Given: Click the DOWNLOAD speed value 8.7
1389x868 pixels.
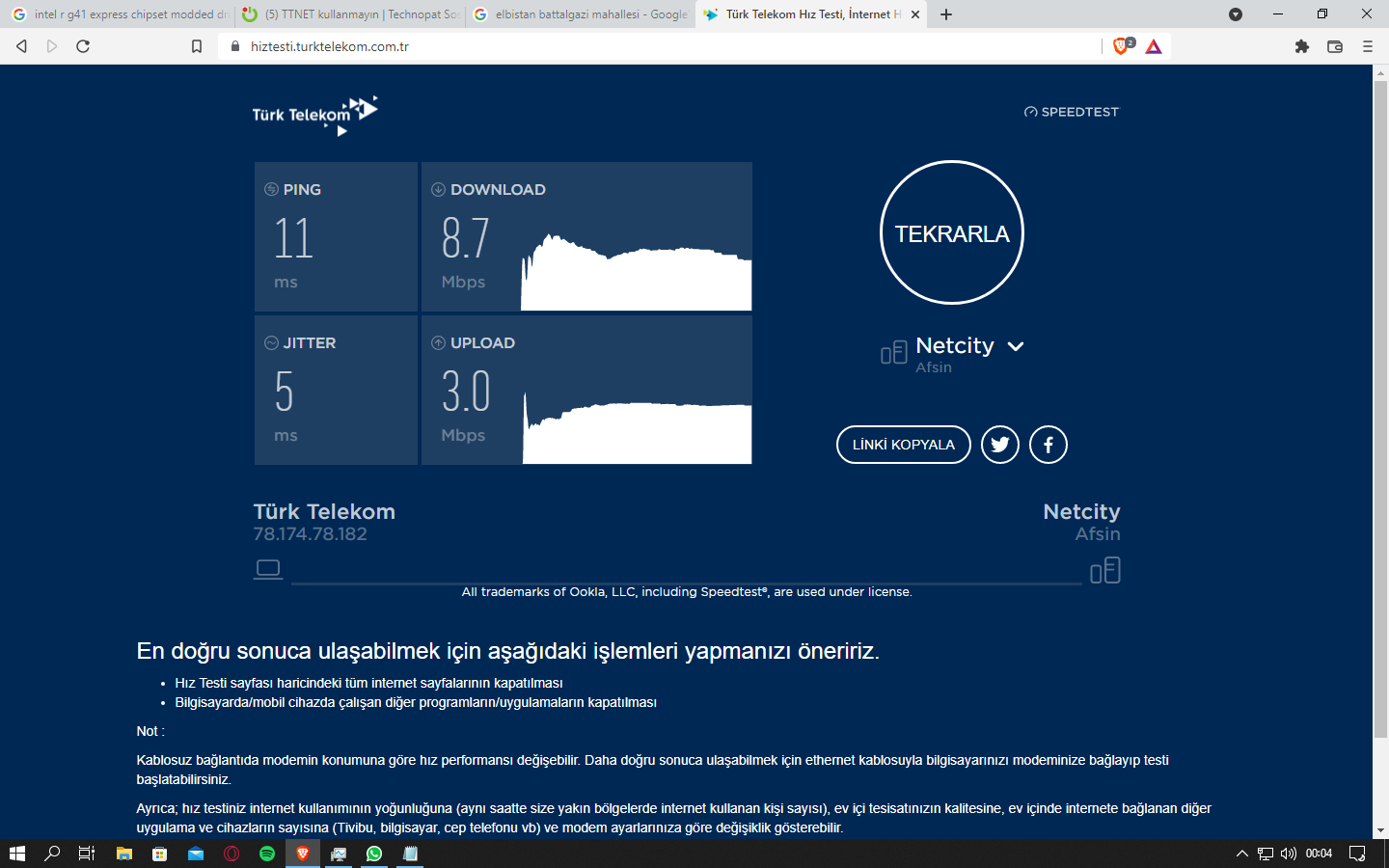Looking at the screenshot, I should 466,238.
